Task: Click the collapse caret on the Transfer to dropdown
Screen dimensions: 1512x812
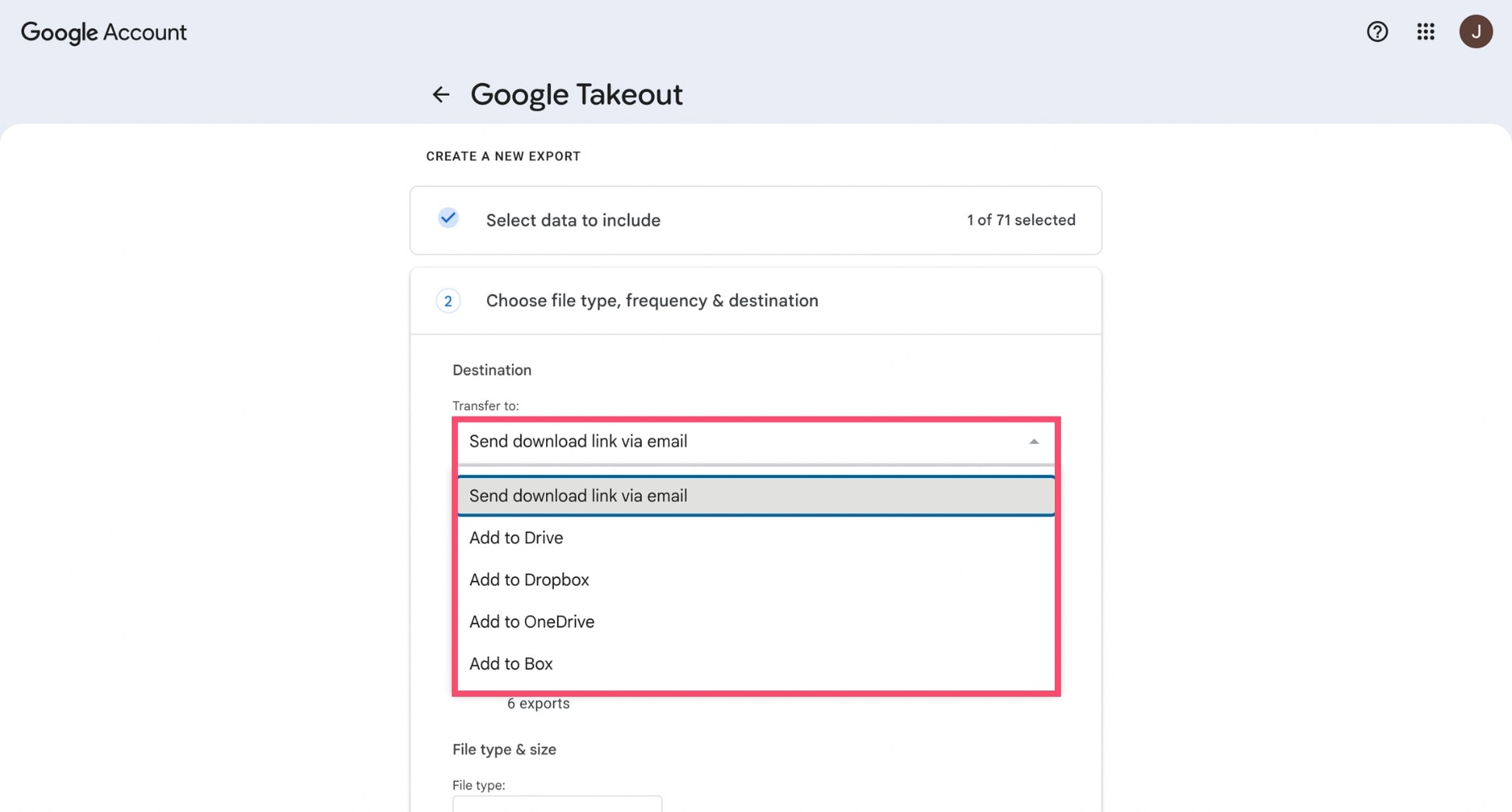Action: [1034, 441]
